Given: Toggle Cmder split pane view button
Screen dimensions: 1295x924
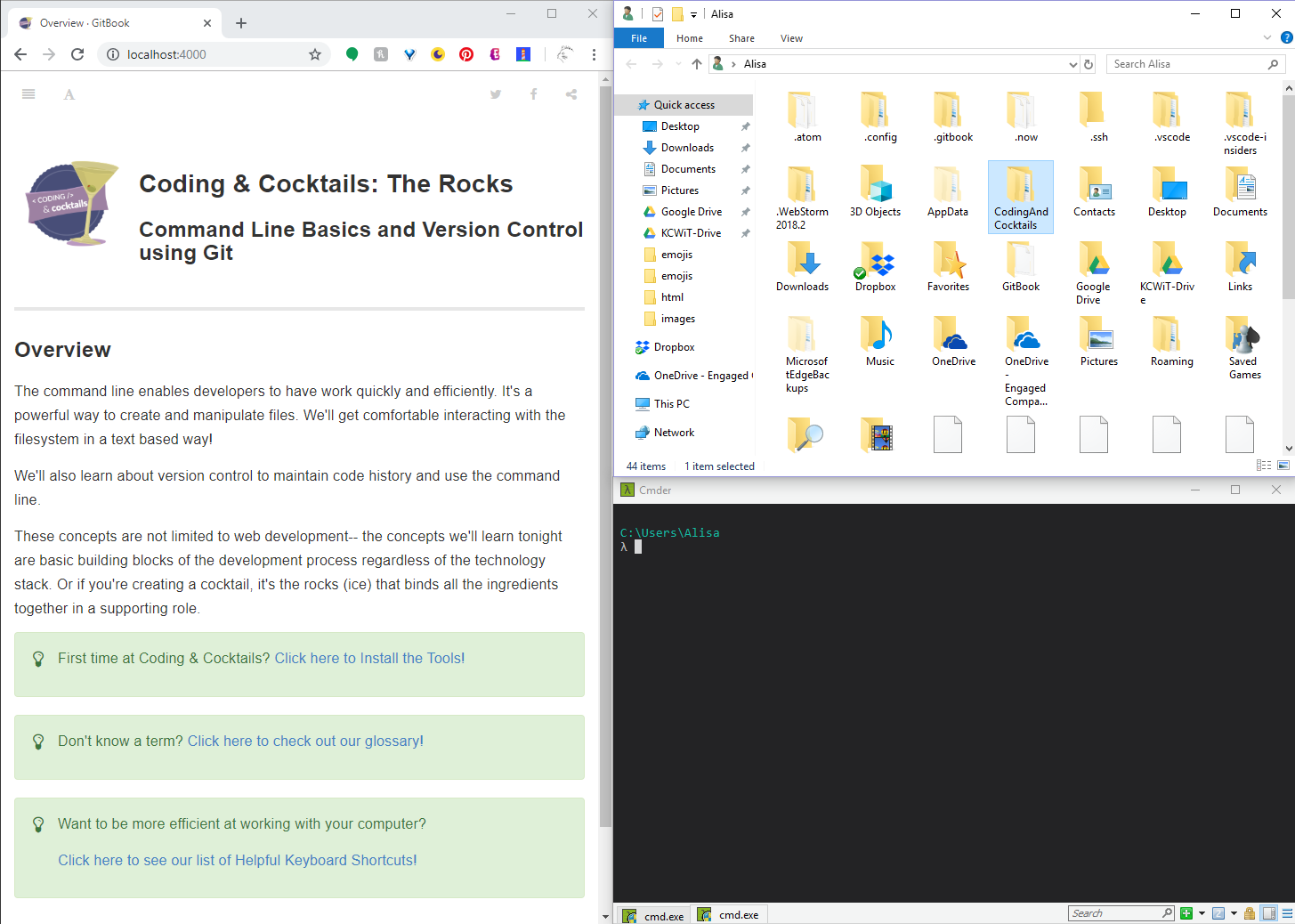Looking at the screenshot, I should (1268, 913).
